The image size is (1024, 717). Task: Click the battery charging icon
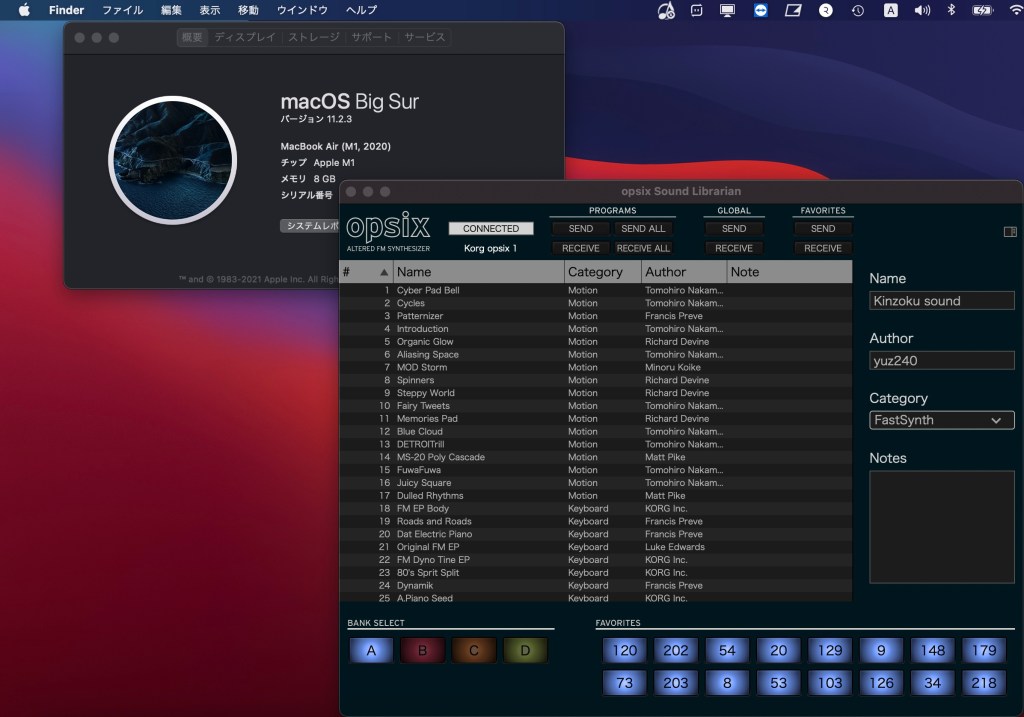click(x=984, y=10)
